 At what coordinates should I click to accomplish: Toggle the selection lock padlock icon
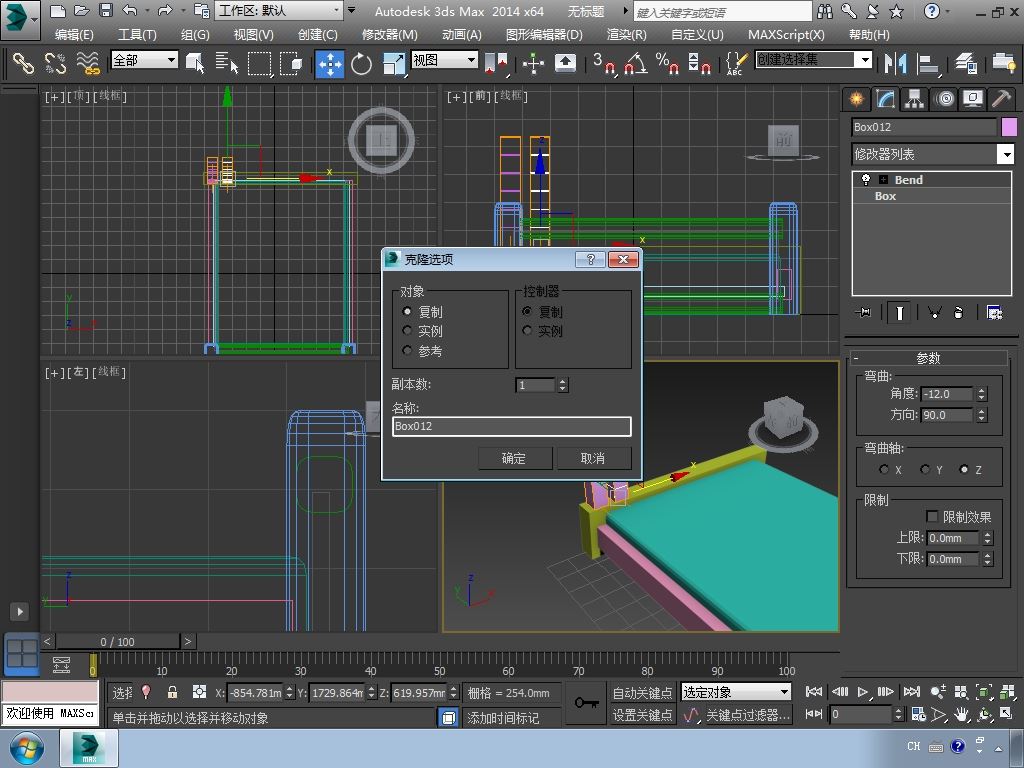[x=172, y=692]
